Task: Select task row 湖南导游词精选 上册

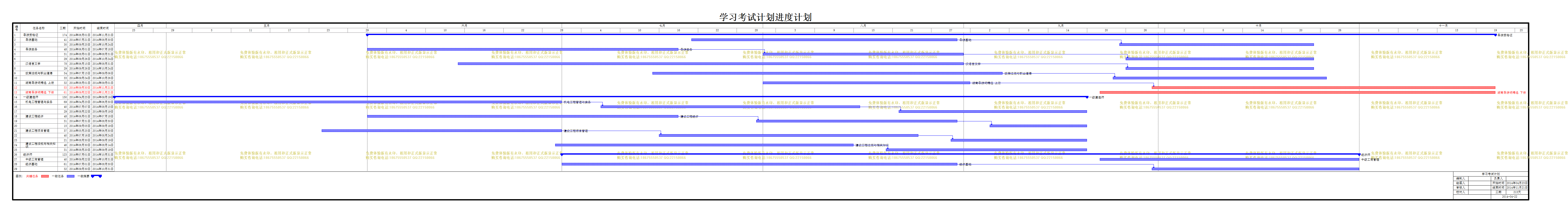Action: click(63, 83)
